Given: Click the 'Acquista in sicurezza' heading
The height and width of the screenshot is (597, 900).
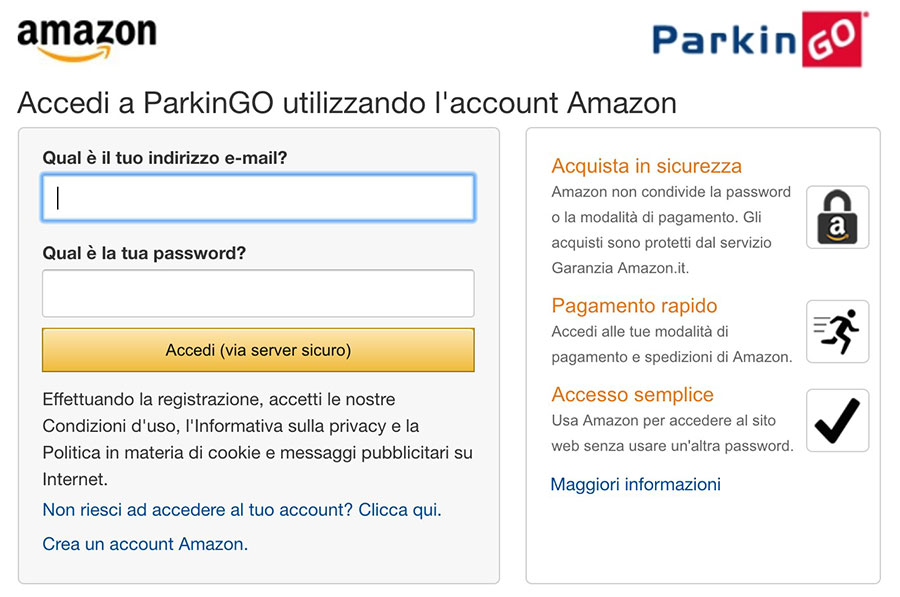Looking at the screenshot, I should point(646,166).
